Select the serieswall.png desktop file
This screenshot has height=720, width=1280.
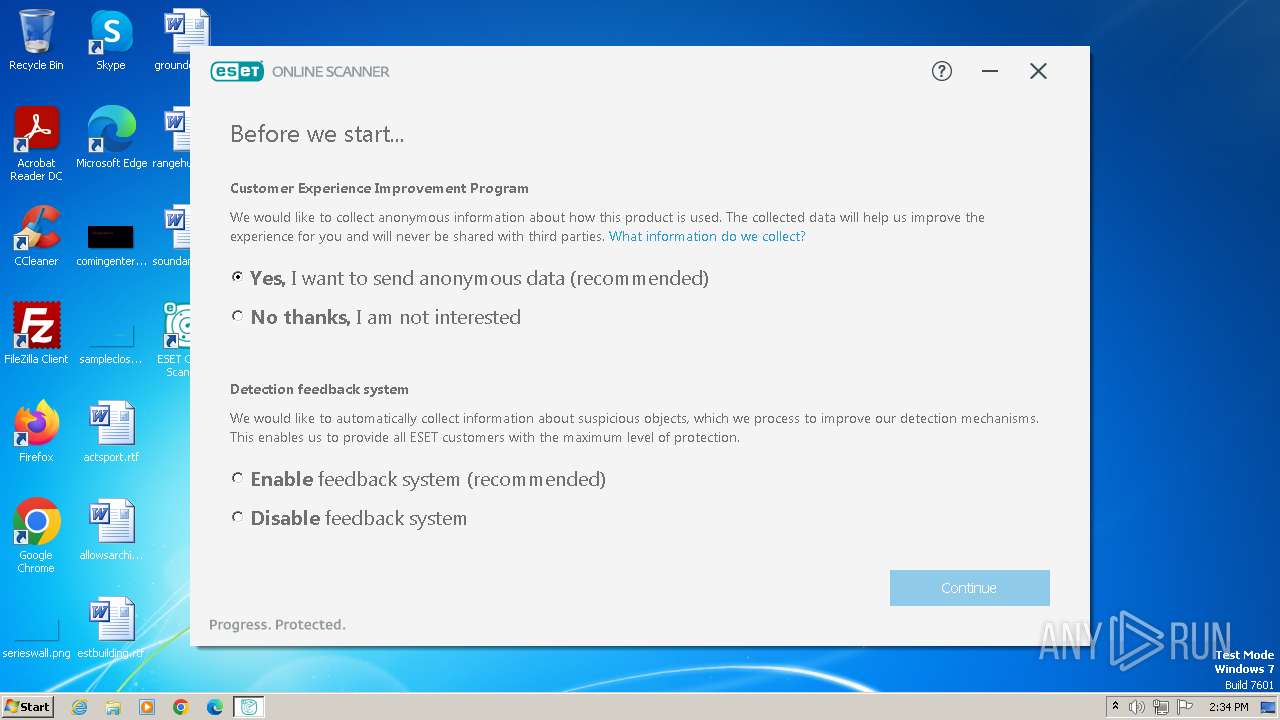[36, 637]
